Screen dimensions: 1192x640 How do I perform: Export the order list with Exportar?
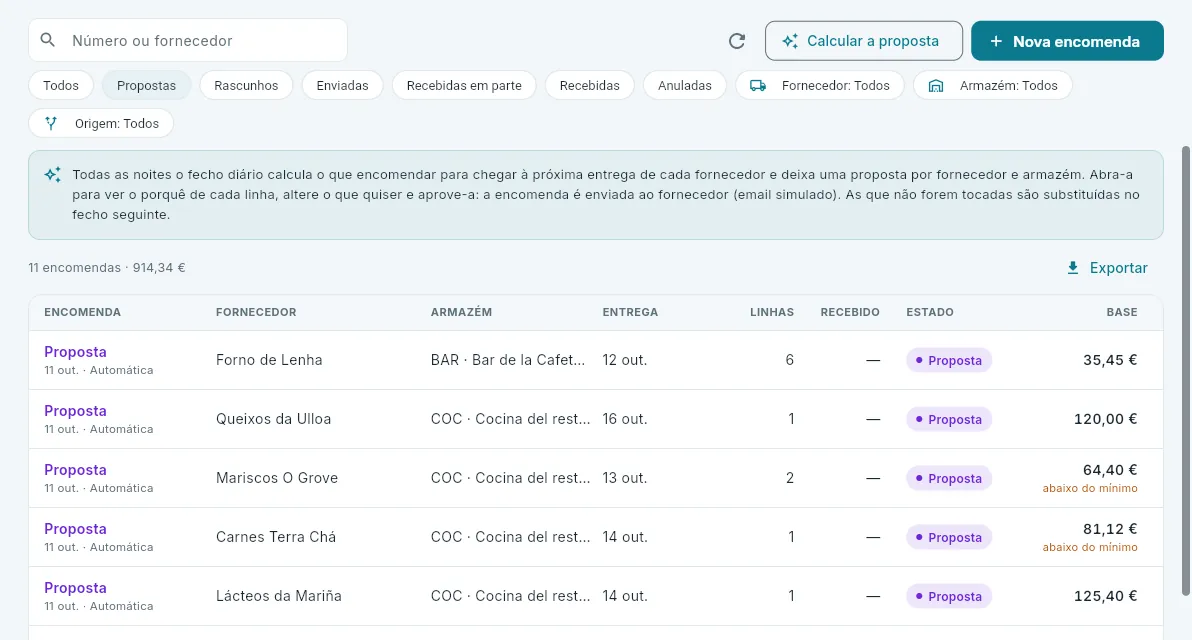1107,268
